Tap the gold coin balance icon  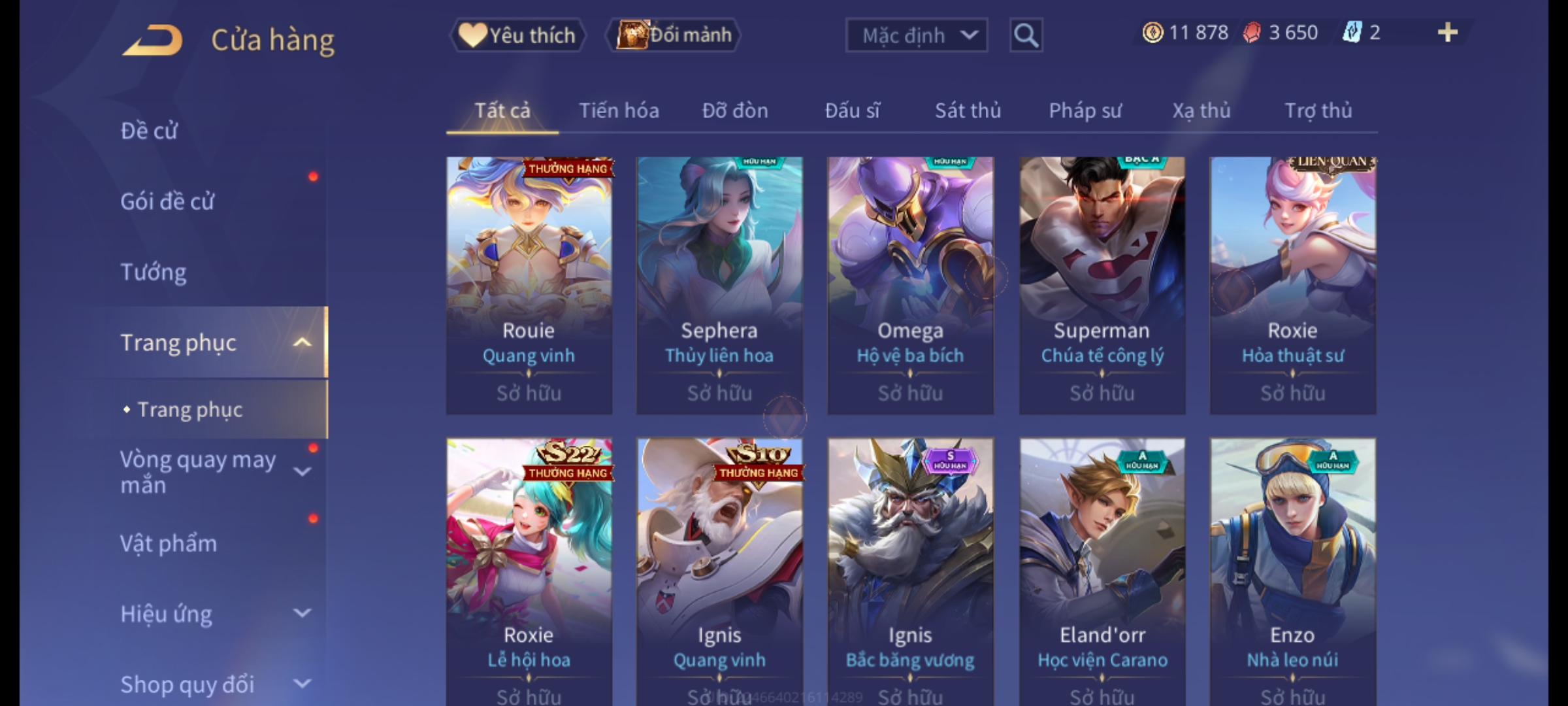click(x=1152, y=33)
